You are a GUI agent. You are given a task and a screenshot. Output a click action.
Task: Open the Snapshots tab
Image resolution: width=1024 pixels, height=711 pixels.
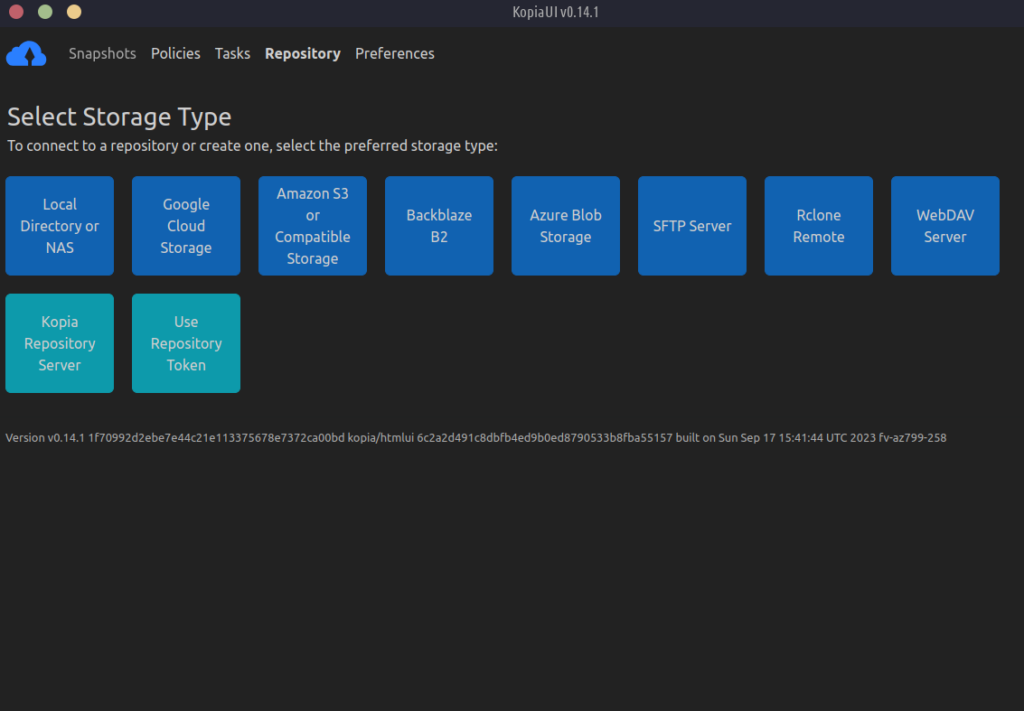(103, 54)
